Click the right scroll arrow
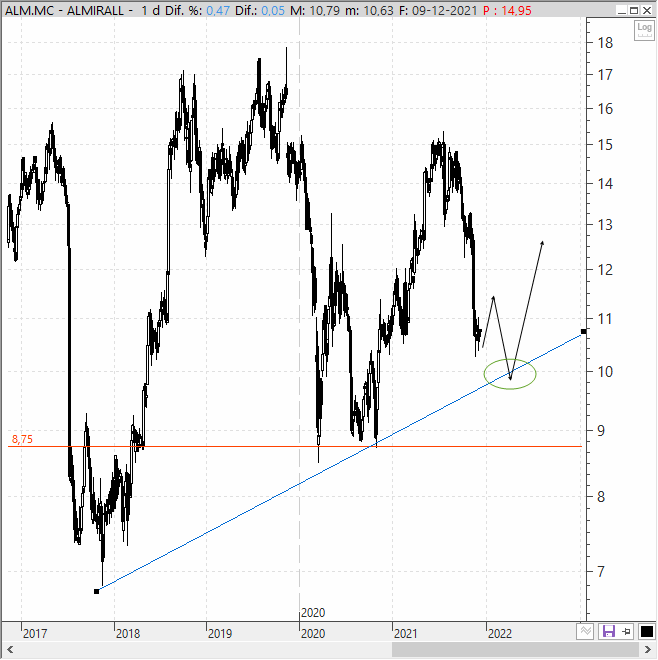 tap(647, 649)
